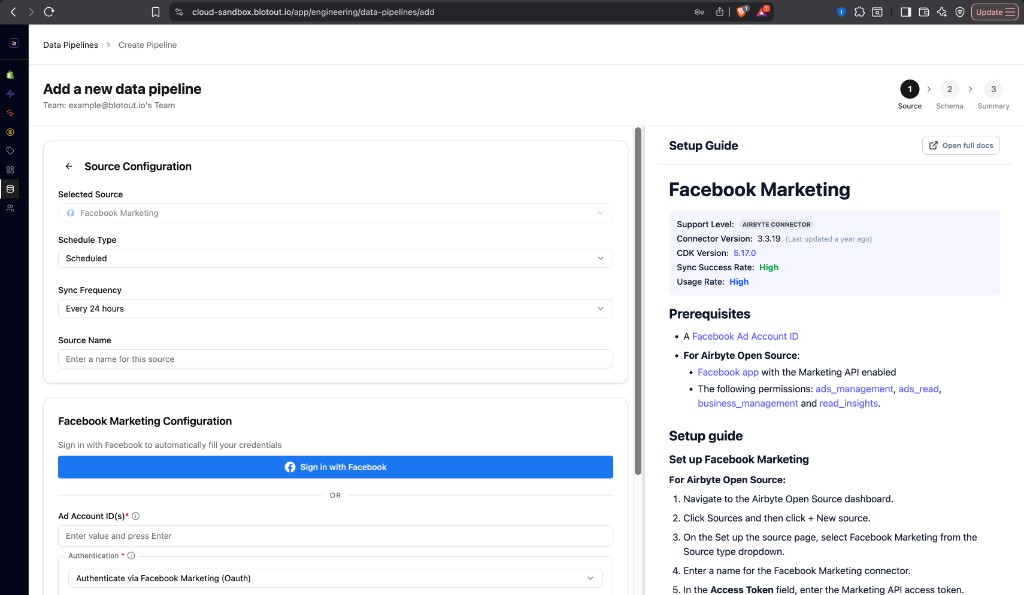Image resolution: width=1024 pixels, height=595 pixels.
Task: Click the Source Name input field
Action: [x=335, y=359]
